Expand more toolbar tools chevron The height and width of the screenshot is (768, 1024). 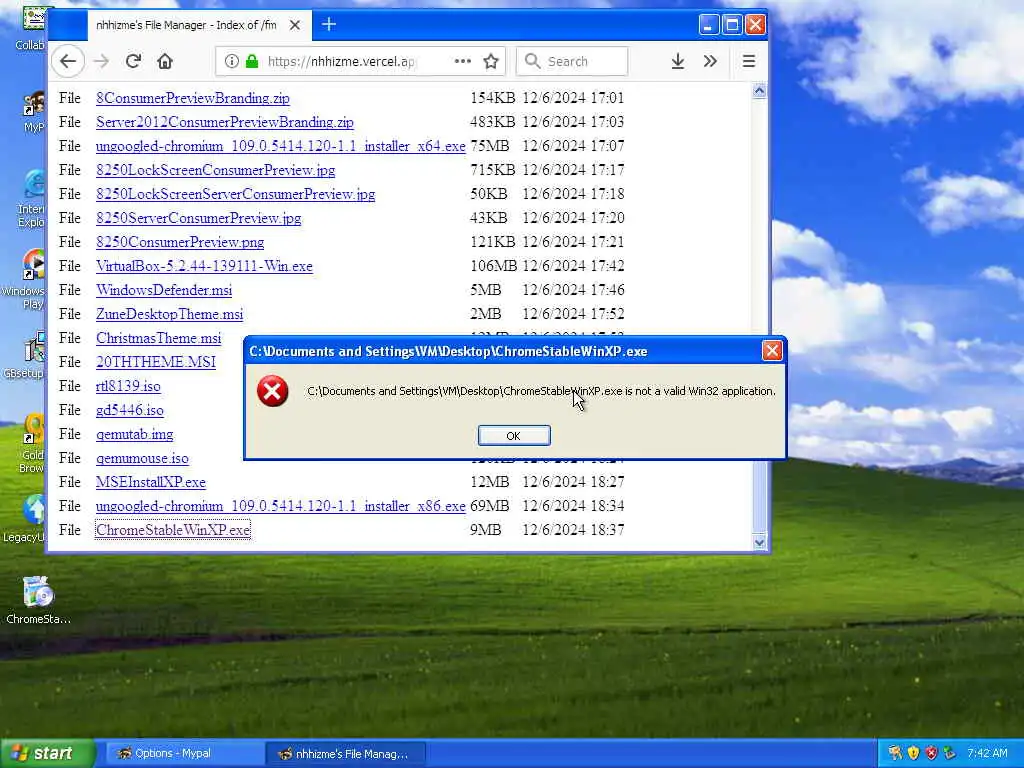point(711,61)
